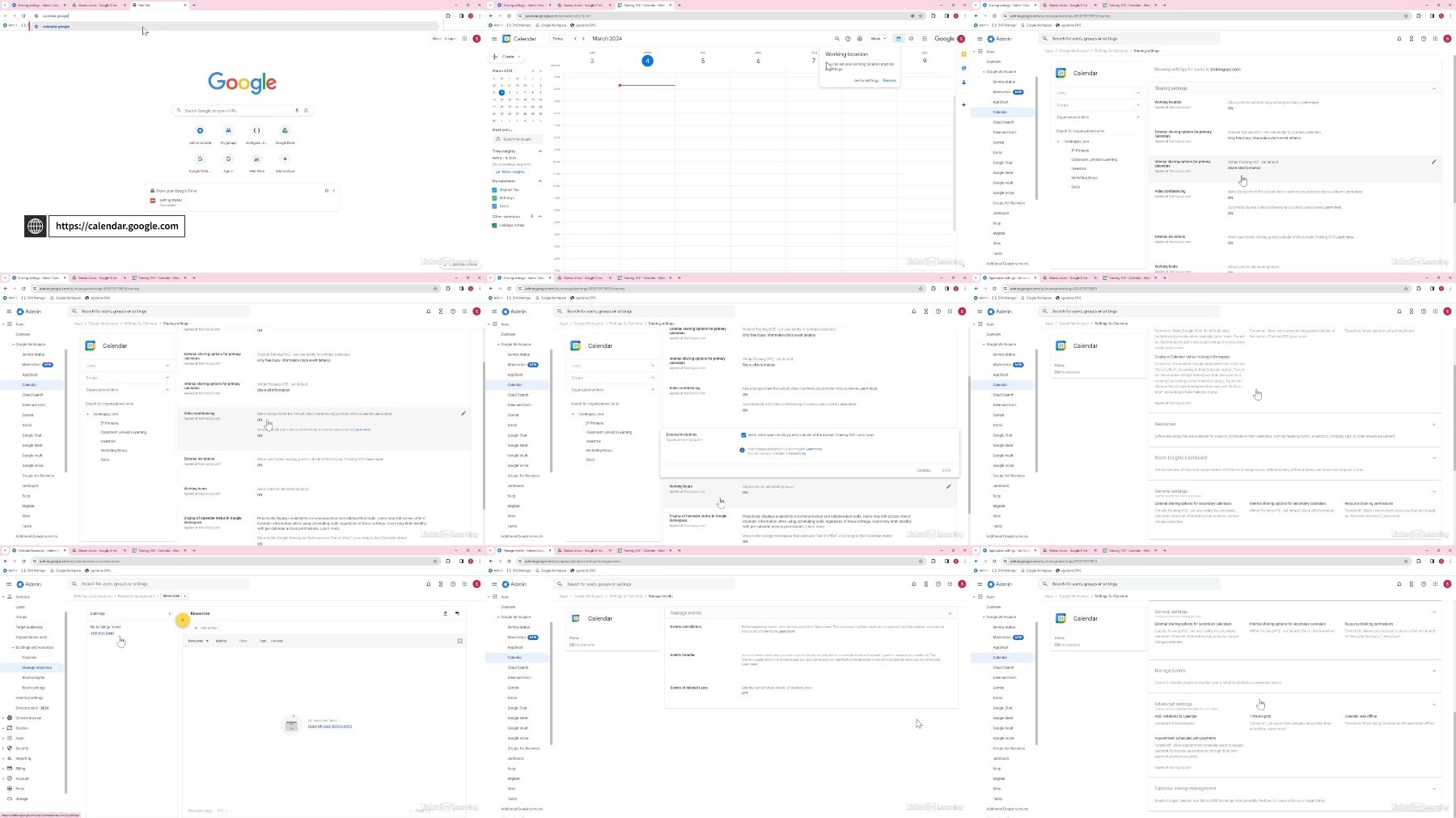Expand Resources section in Calendar admin settings
Image resolution: width=1456 pixels, height=818 pixels.
point(1434,424)
